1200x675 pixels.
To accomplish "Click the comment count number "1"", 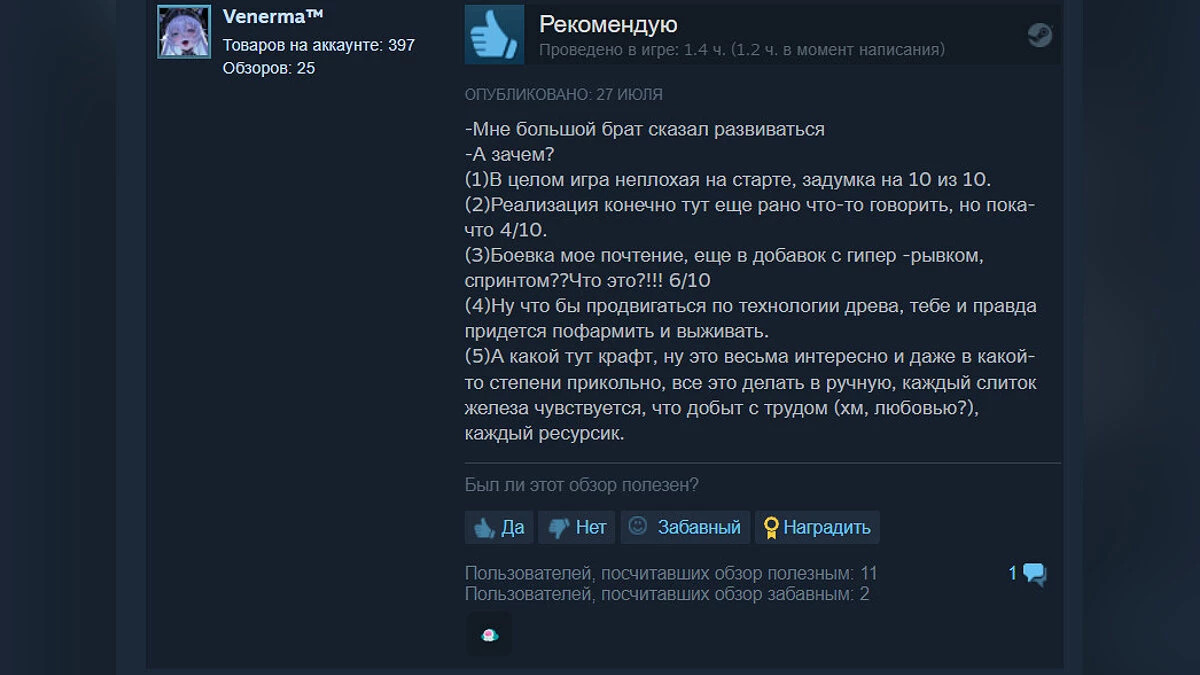I will (x=1013, y=573).
